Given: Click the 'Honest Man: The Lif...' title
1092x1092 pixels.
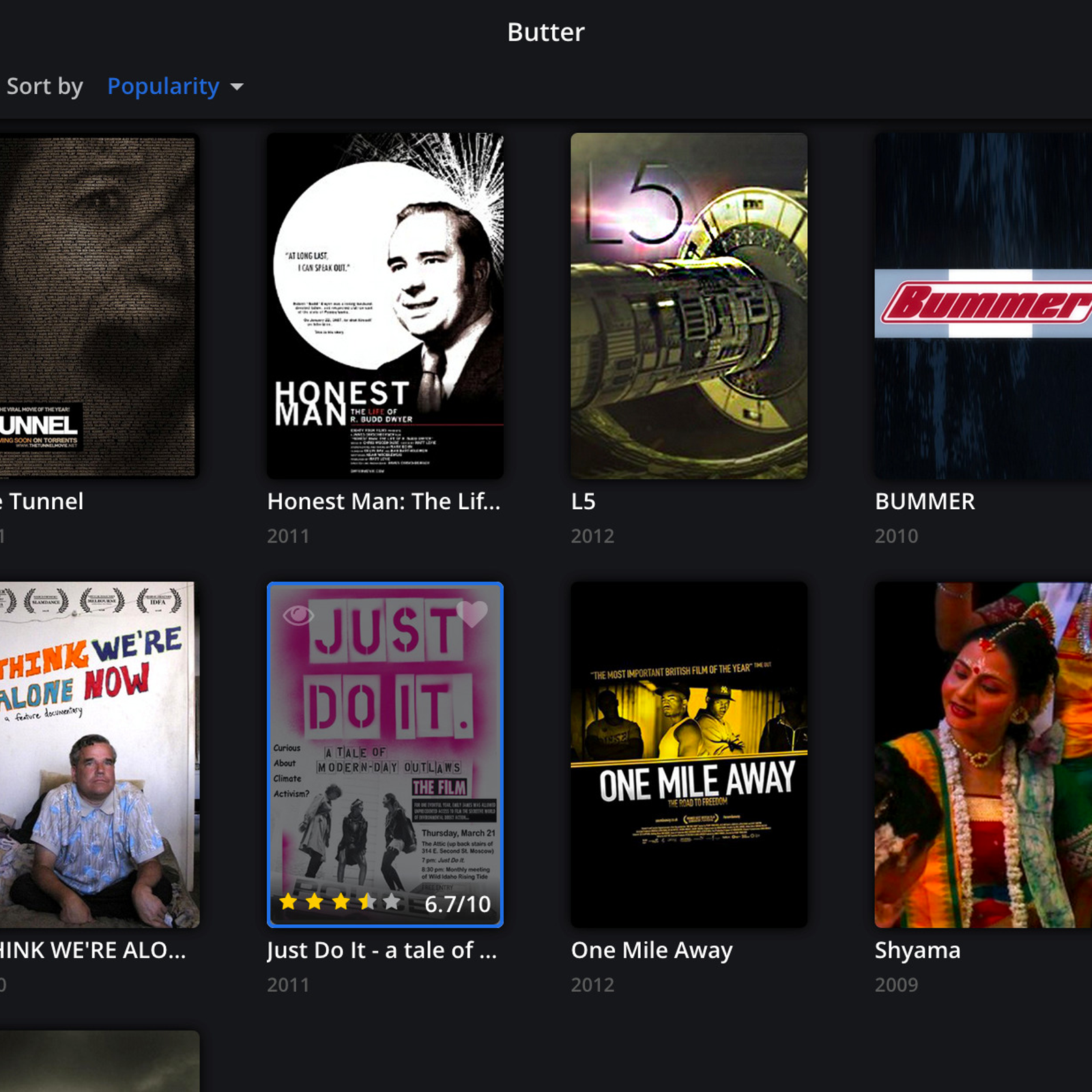Looking at the screenshot, I should point(384,502).
